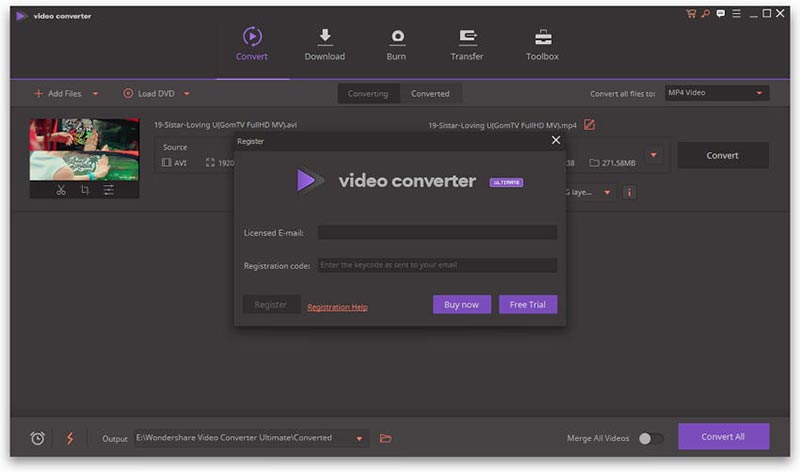Open the scheduler alarm clock icon
The width and height of the screenshot is (800, 472).
(x=38, y=438)
